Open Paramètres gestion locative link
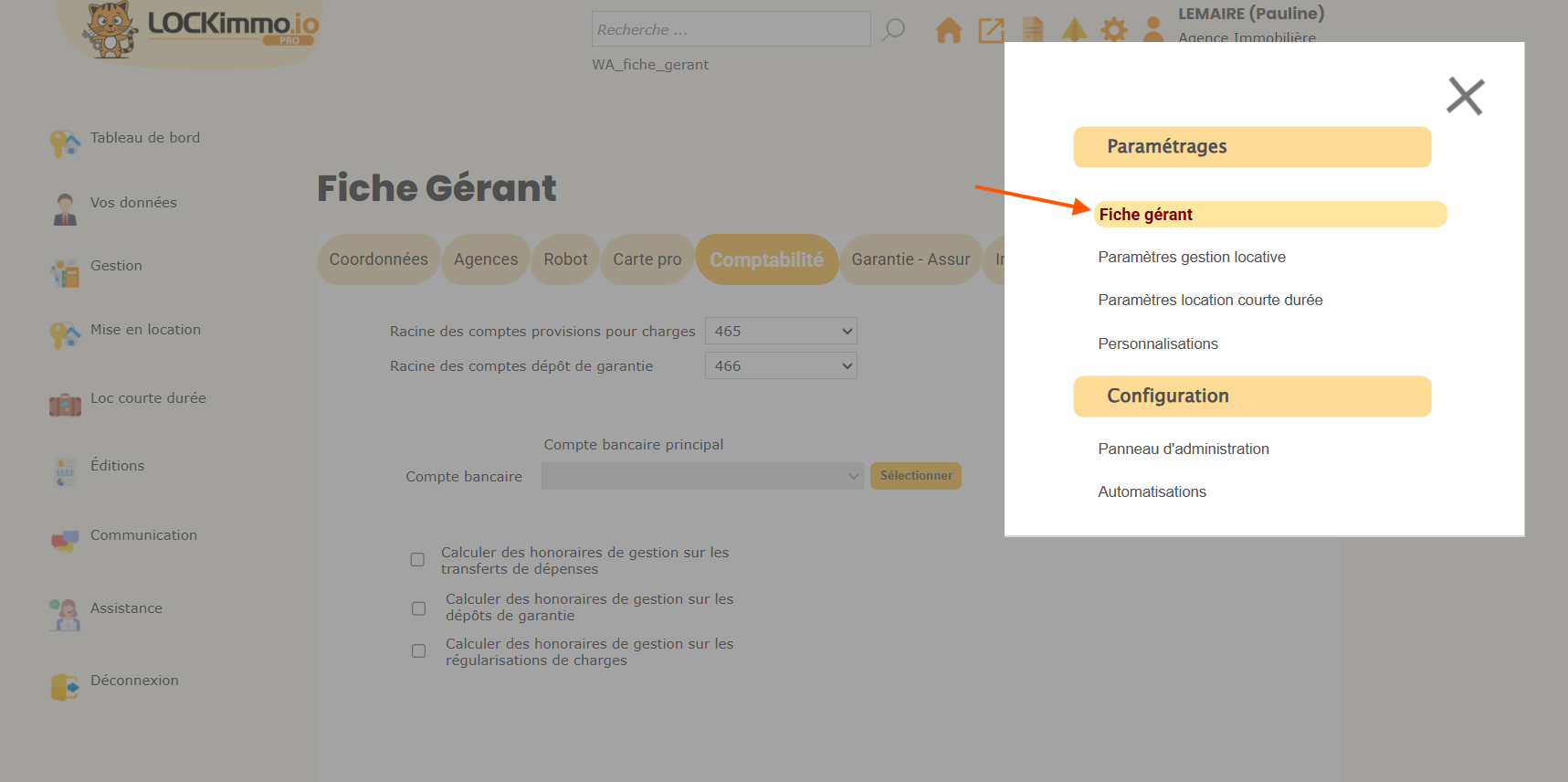 click(x=1191, y=258)
